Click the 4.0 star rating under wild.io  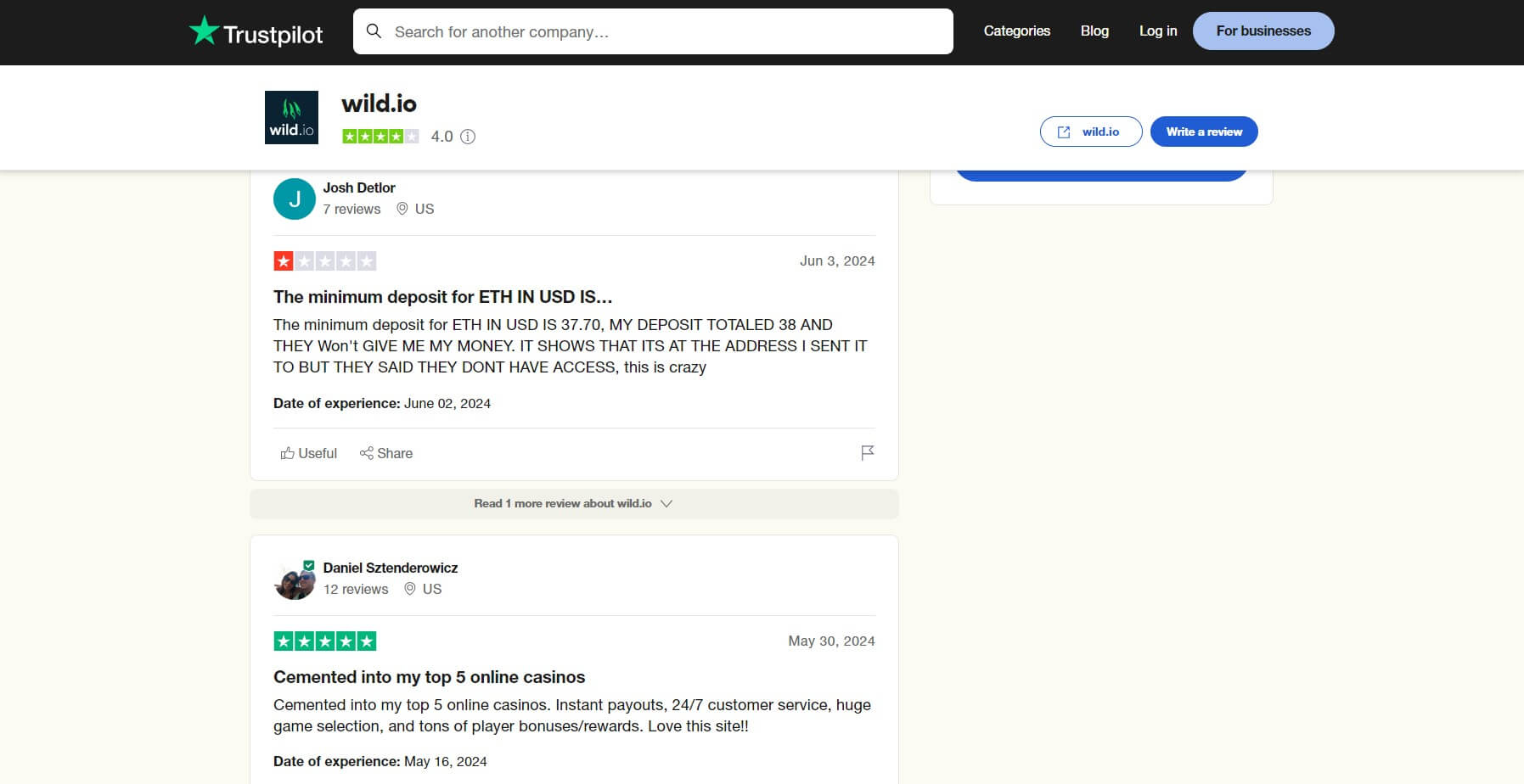coord(380,136)
